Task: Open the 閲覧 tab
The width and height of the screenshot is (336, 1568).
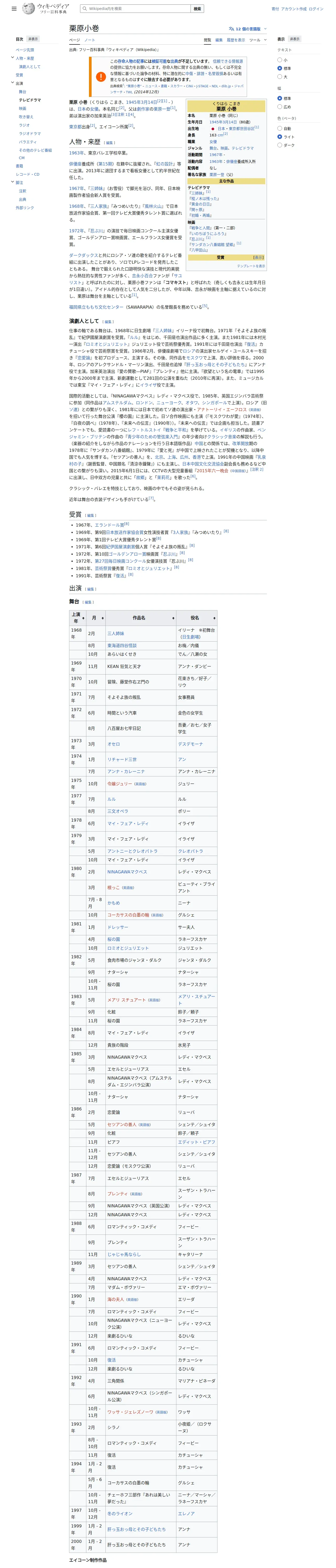Action: coord(207,40)
